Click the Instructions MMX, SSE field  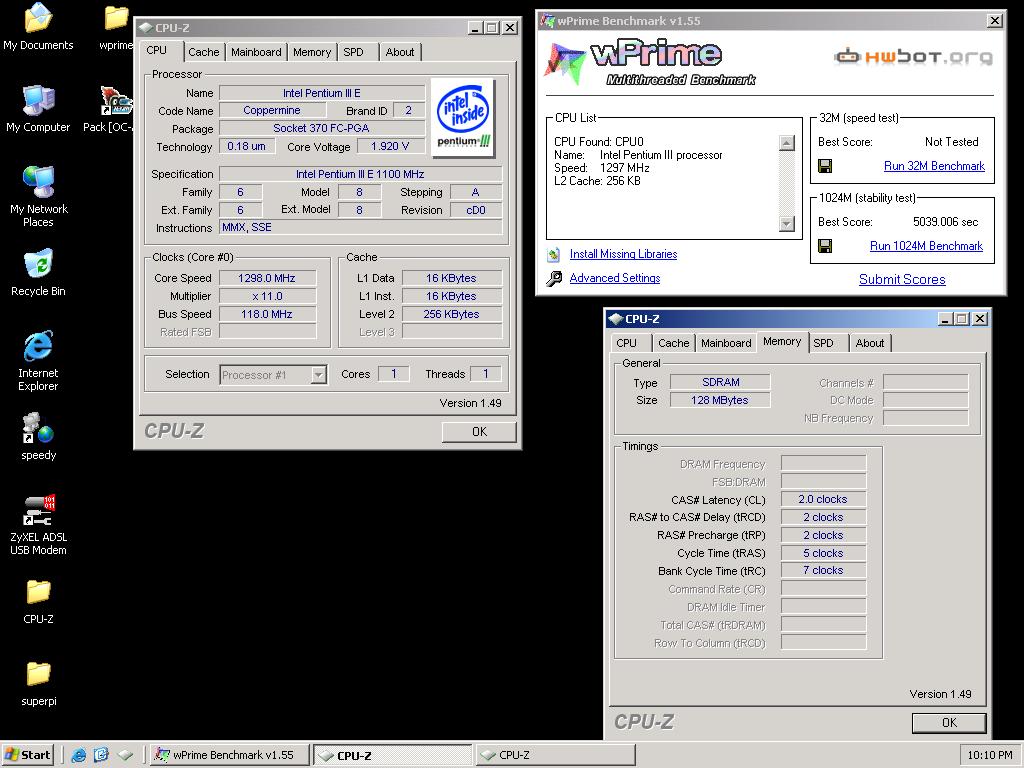[360, 227]
